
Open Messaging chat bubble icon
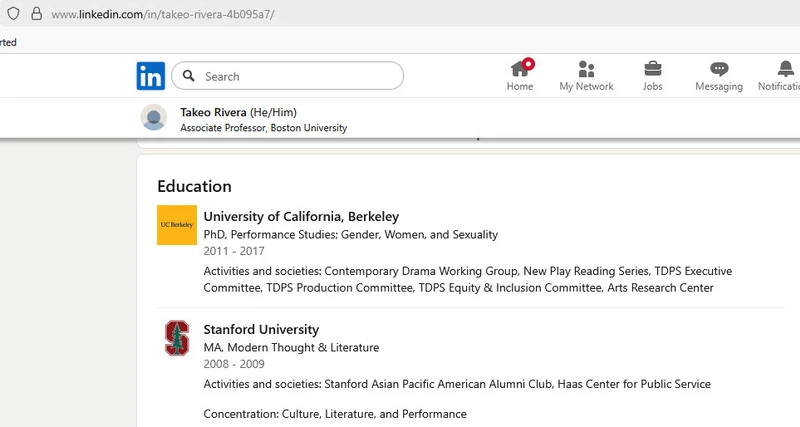[719, 69]
